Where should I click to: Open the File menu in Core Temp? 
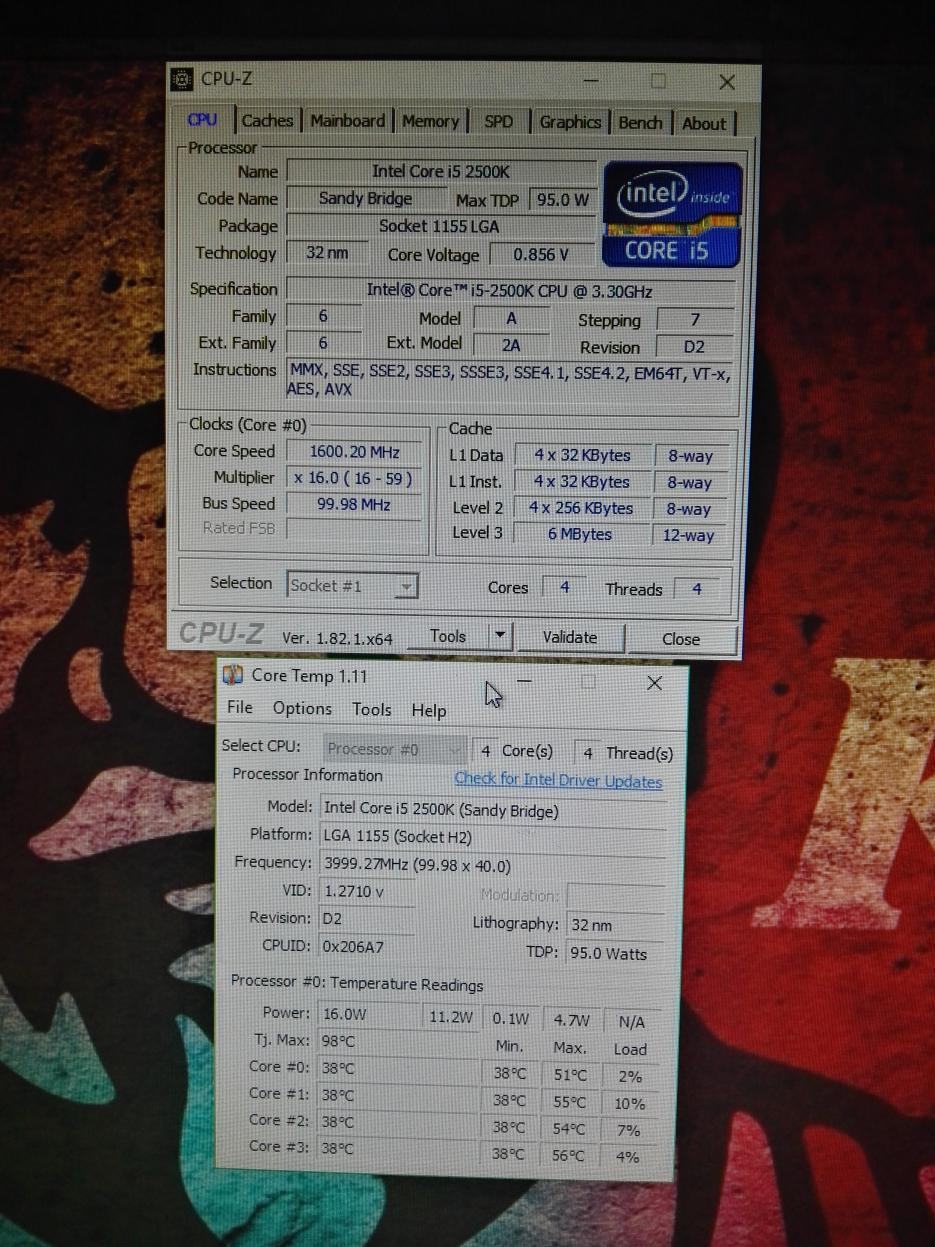pyautogui.click(x=240, y=707)
